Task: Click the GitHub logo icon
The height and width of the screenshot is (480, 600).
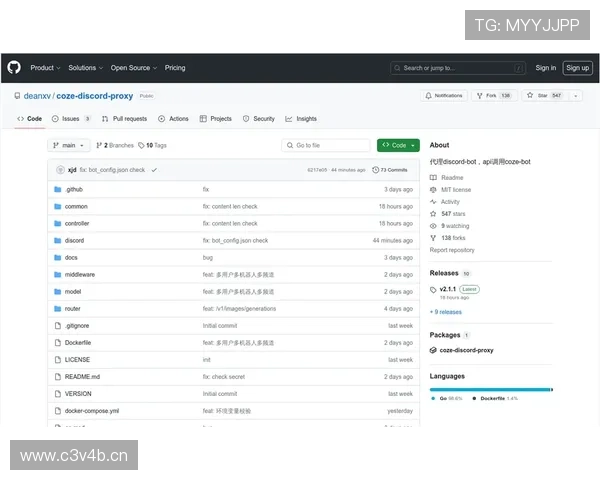Action: point(14,68)
